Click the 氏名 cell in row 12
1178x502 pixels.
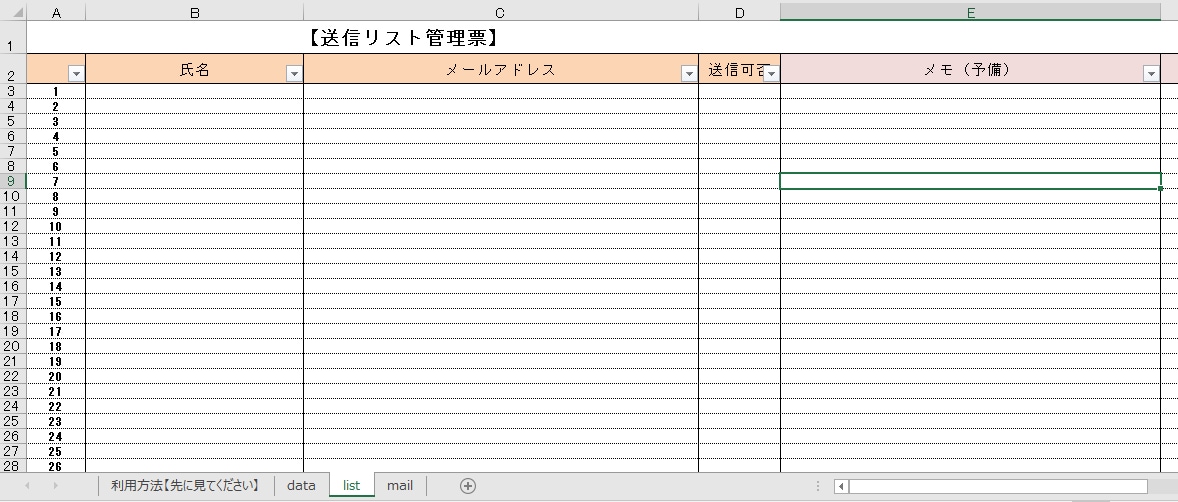click(195, 226)
